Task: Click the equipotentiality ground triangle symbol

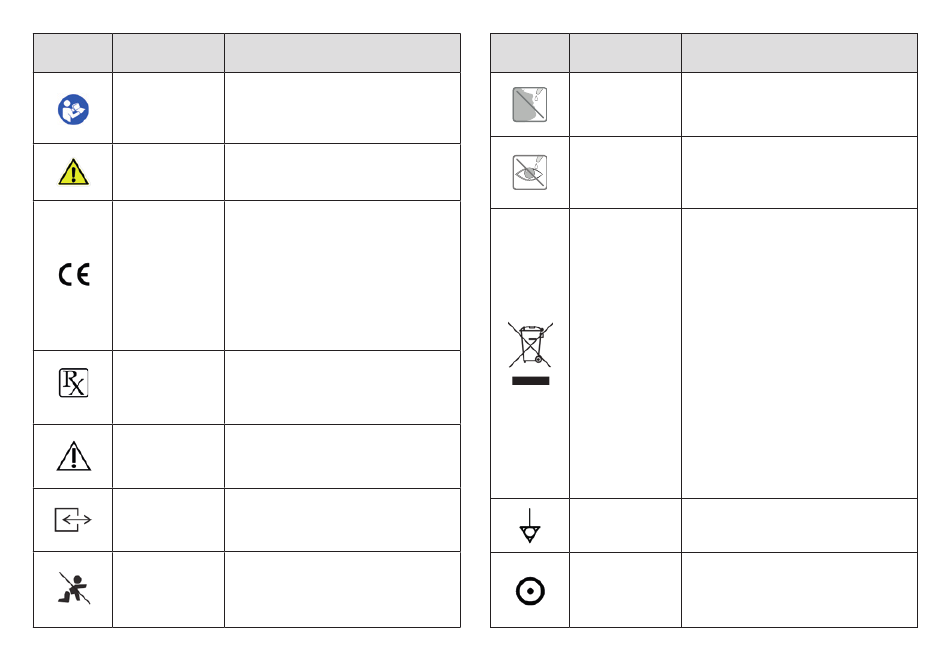Action: pos(530,525)
